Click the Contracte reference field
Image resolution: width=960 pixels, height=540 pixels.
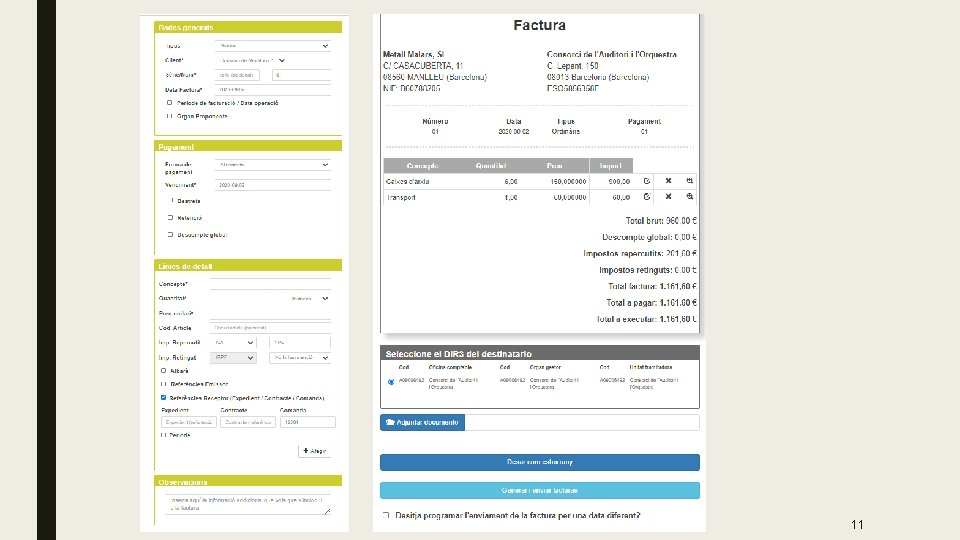click(247, 422)
